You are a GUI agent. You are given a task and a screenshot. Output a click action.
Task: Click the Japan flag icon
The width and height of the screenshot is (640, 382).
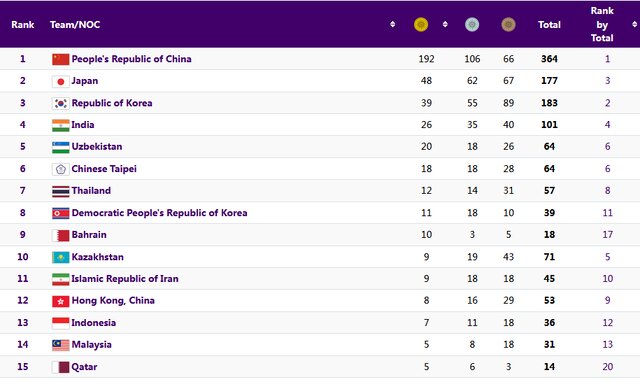tap(60, 81)
